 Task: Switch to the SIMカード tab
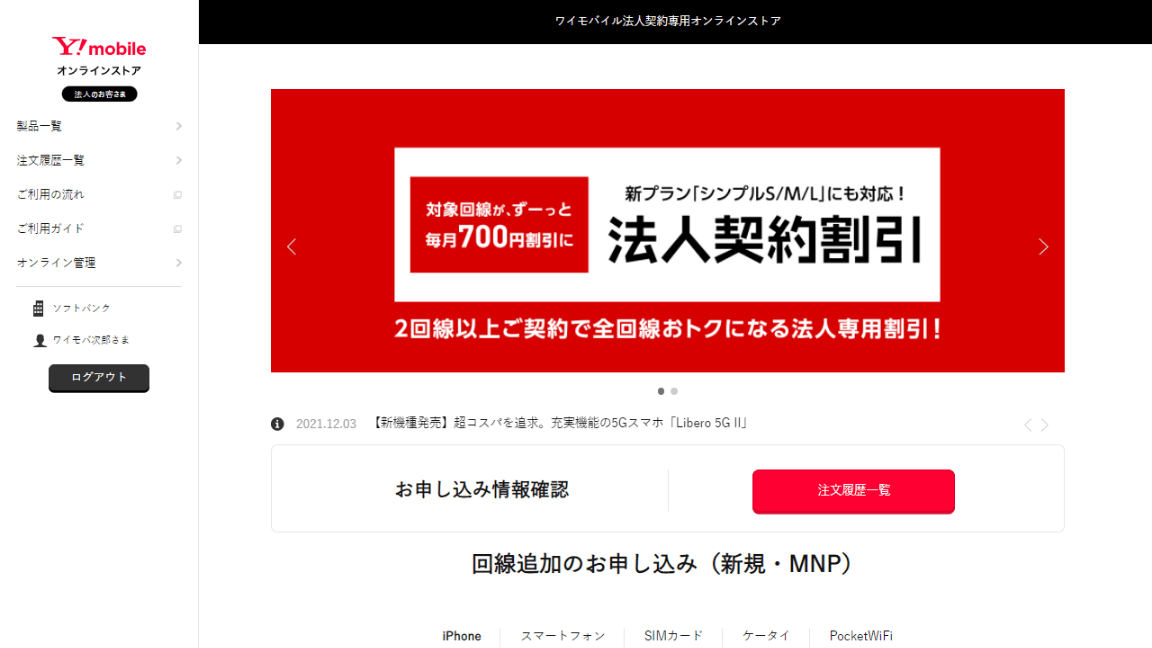coord(674,636)
